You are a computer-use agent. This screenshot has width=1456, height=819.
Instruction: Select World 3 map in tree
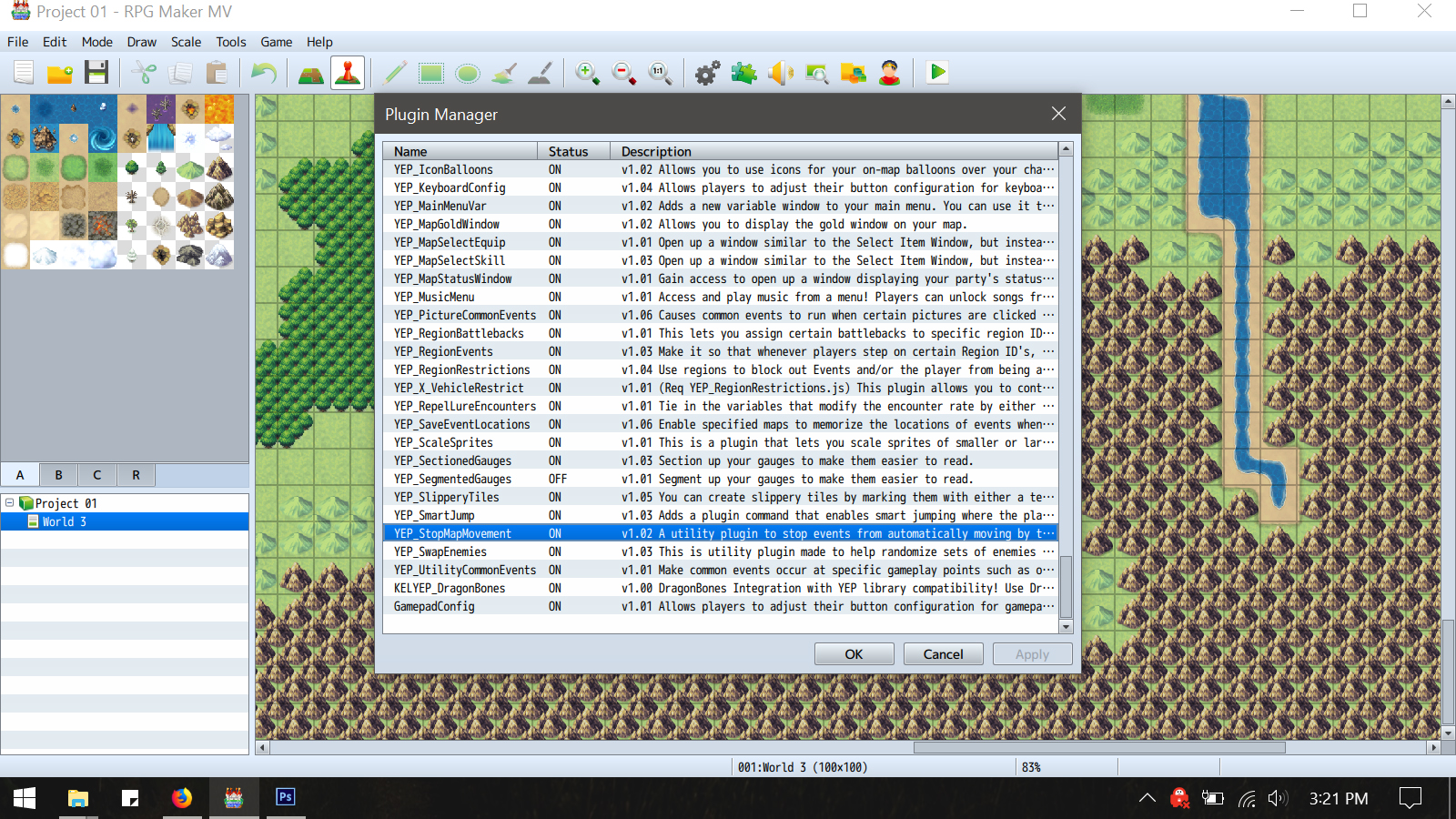pyautogui.click(x=64, y=521)
